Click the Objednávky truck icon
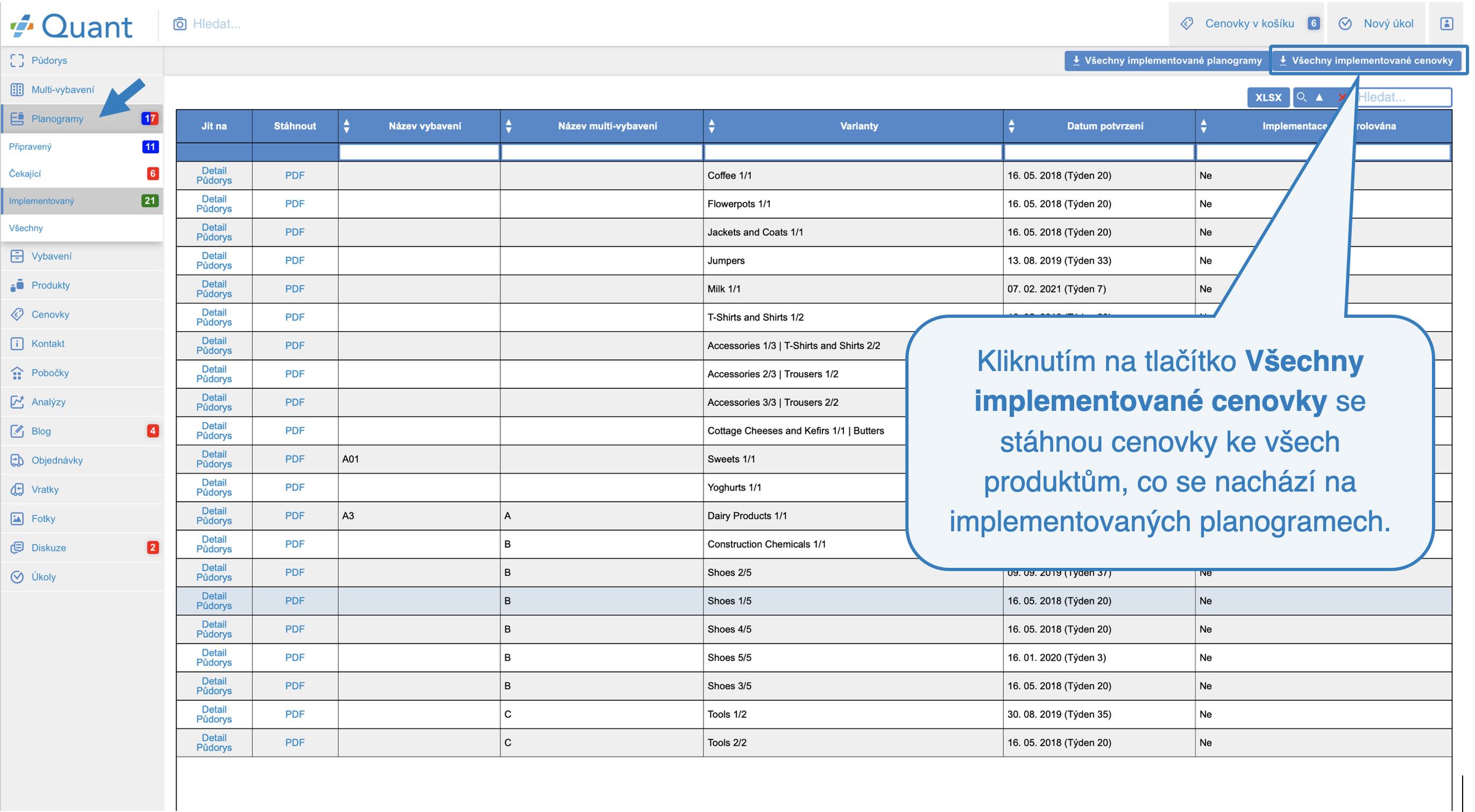The height and width of the screenshot is (812, 1475). pyautogui.click(x=17, y=460)
